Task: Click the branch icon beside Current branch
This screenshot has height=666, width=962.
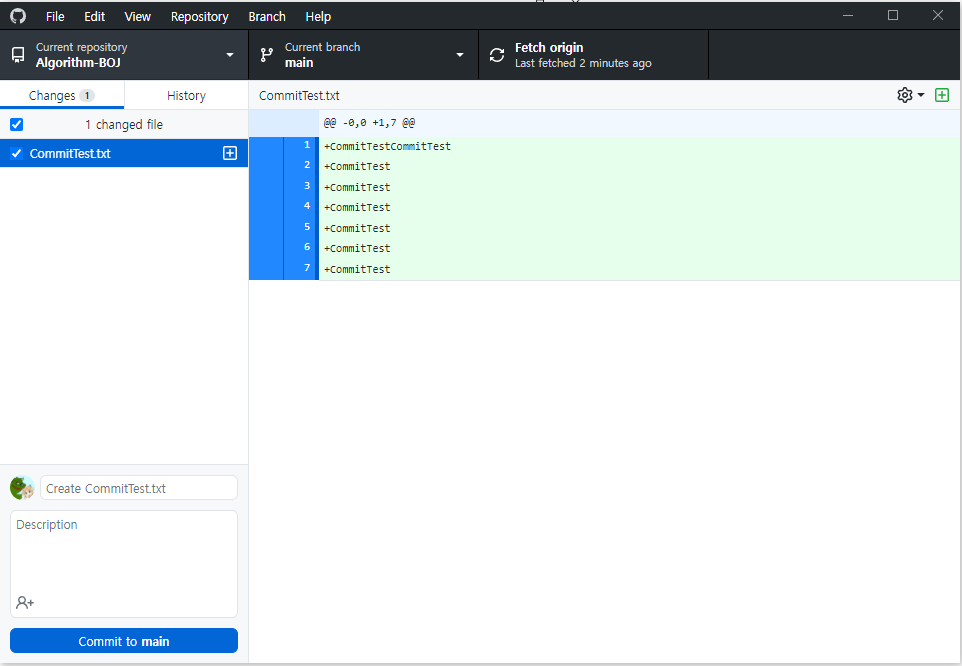Action: pyautogui.click(x=267, y=55)
